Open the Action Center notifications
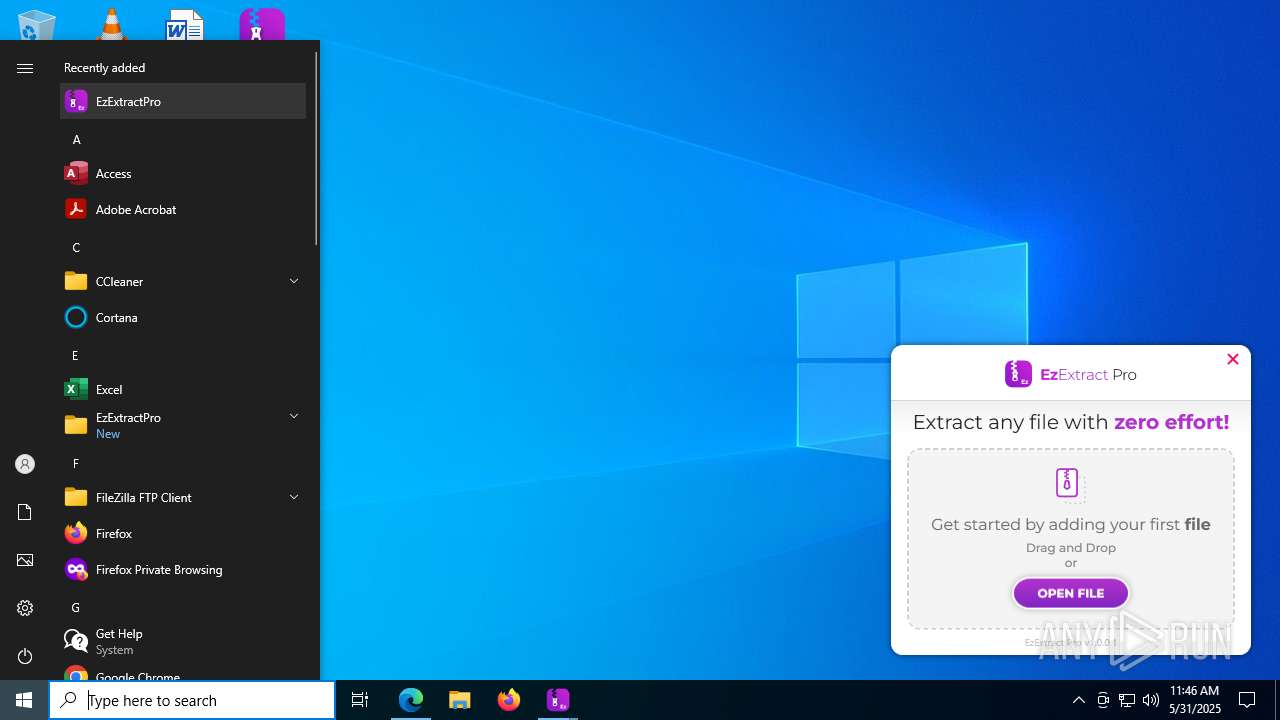The height and width of the screenshot is (720, 1280). point(1247,700)
